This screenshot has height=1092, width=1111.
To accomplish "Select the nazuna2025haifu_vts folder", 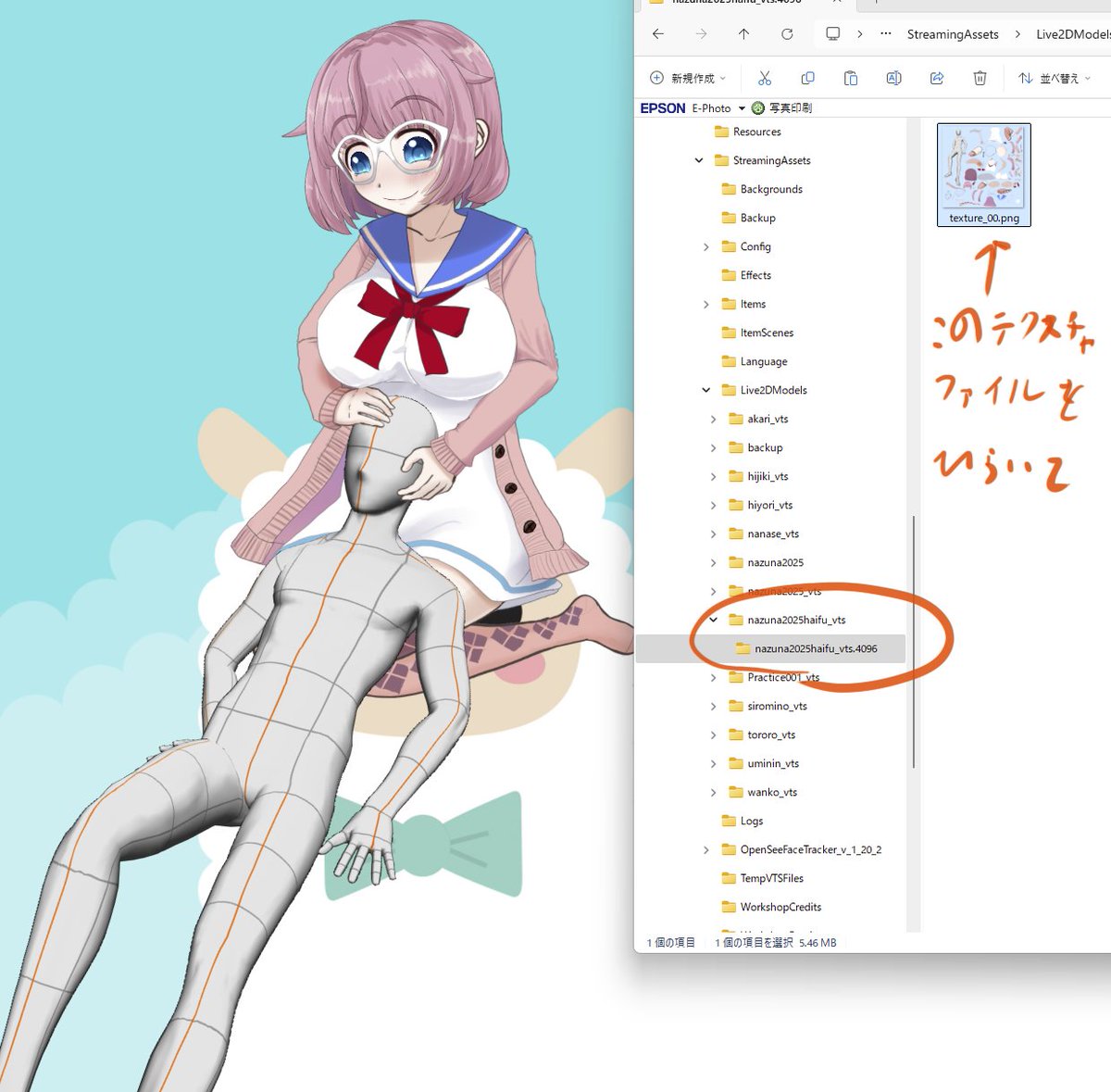I will pos(787,620).
